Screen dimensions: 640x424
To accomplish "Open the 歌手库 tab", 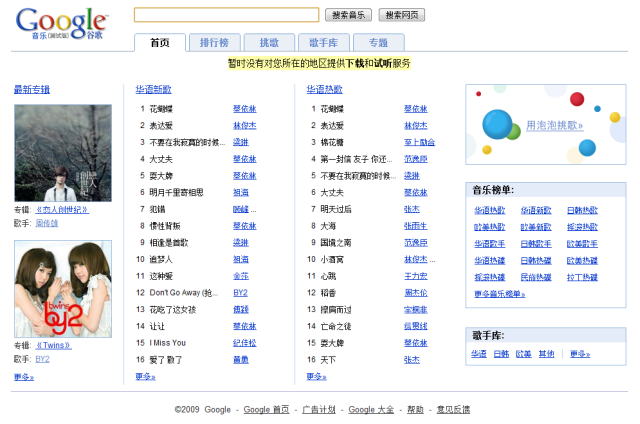I will [324, 42].
